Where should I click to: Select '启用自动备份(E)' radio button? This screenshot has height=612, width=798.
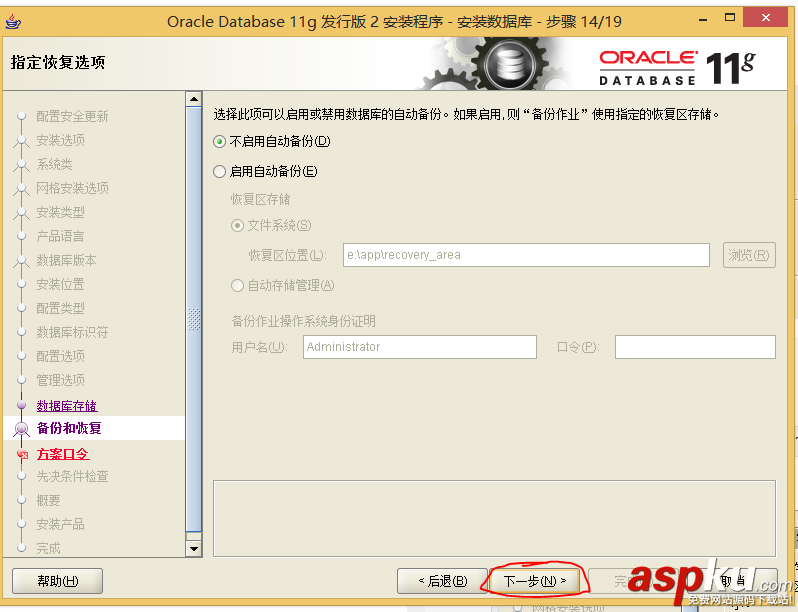219,171
